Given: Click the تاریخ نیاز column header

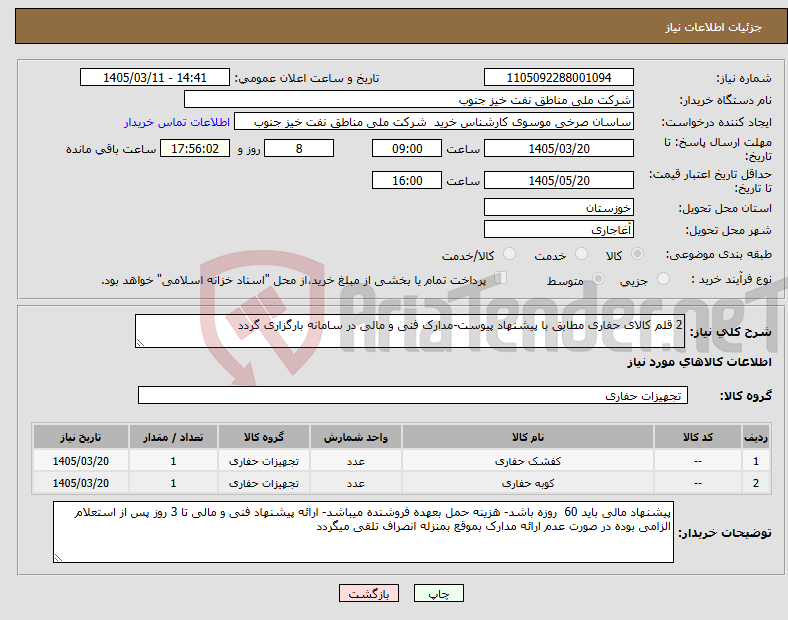Looking at the screenshot, I should coord(81,437).
